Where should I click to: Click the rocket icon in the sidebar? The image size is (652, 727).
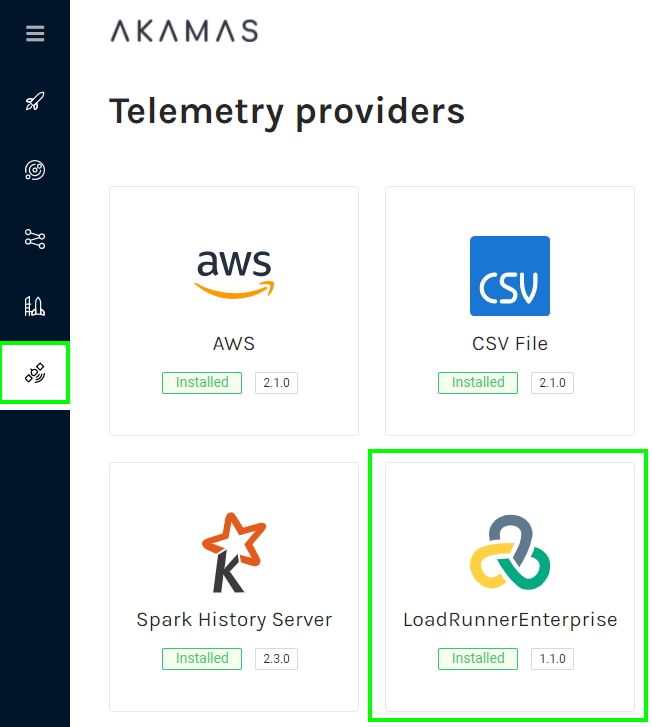pos(35,102)
